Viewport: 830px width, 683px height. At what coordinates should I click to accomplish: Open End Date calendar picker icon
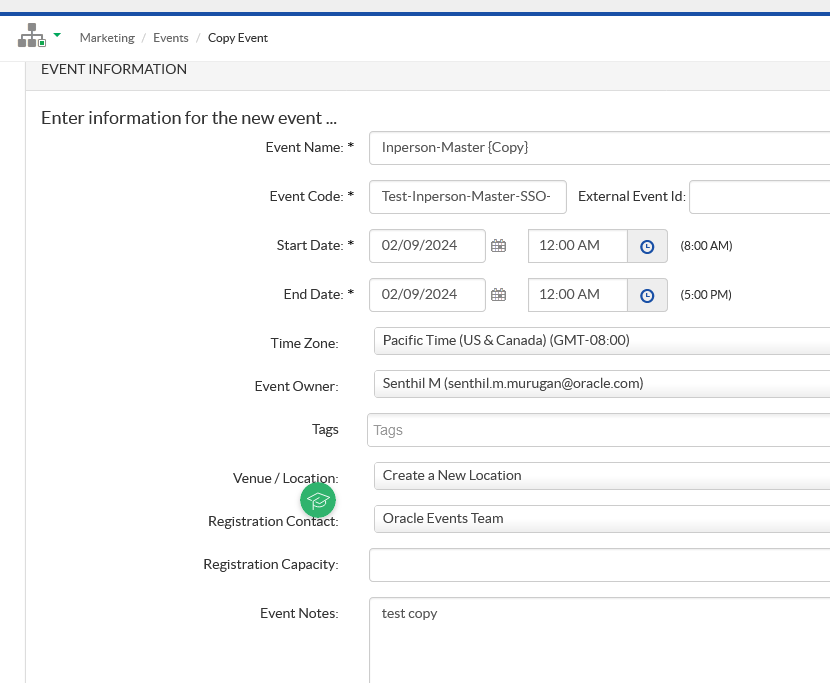[498, 294]
